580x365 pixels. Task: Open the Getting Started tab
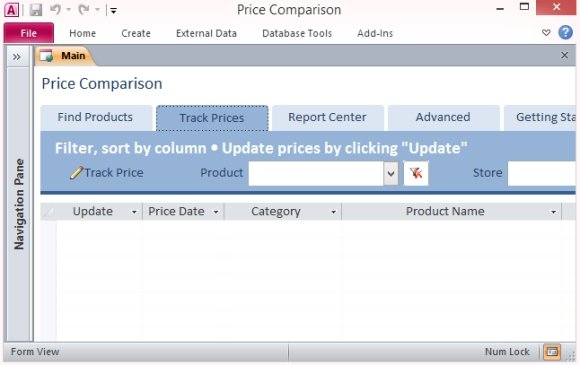[540, 118]
